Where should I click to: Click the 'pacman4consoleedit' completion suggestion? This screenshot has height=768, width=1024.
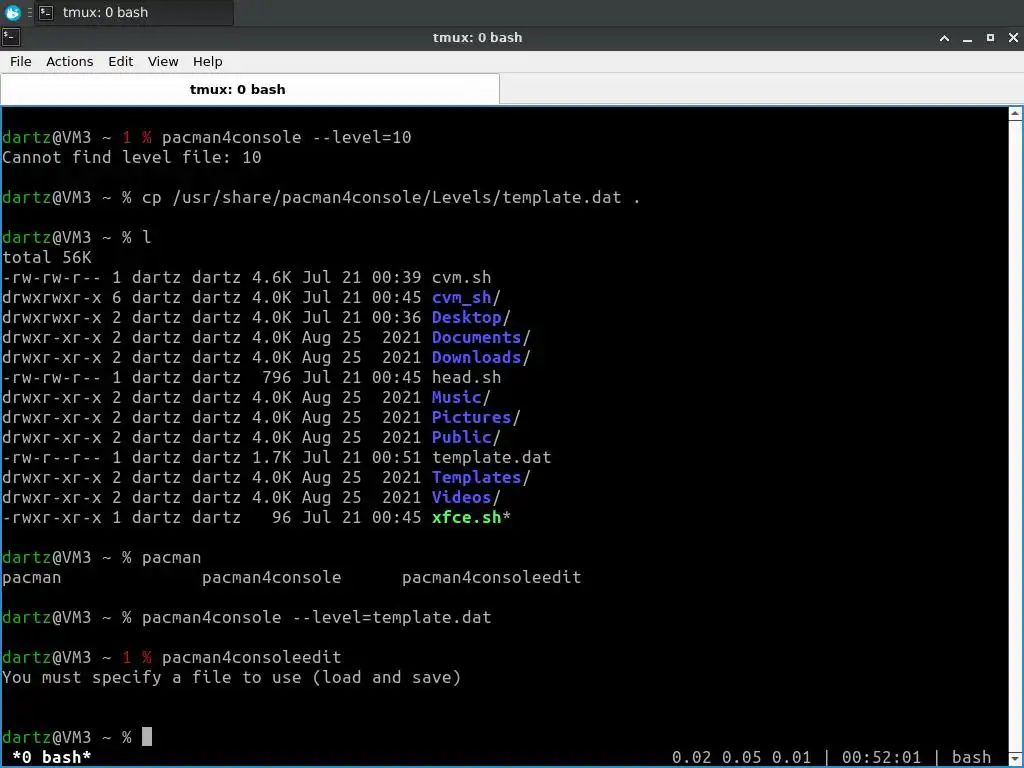[x=491, y=577]
